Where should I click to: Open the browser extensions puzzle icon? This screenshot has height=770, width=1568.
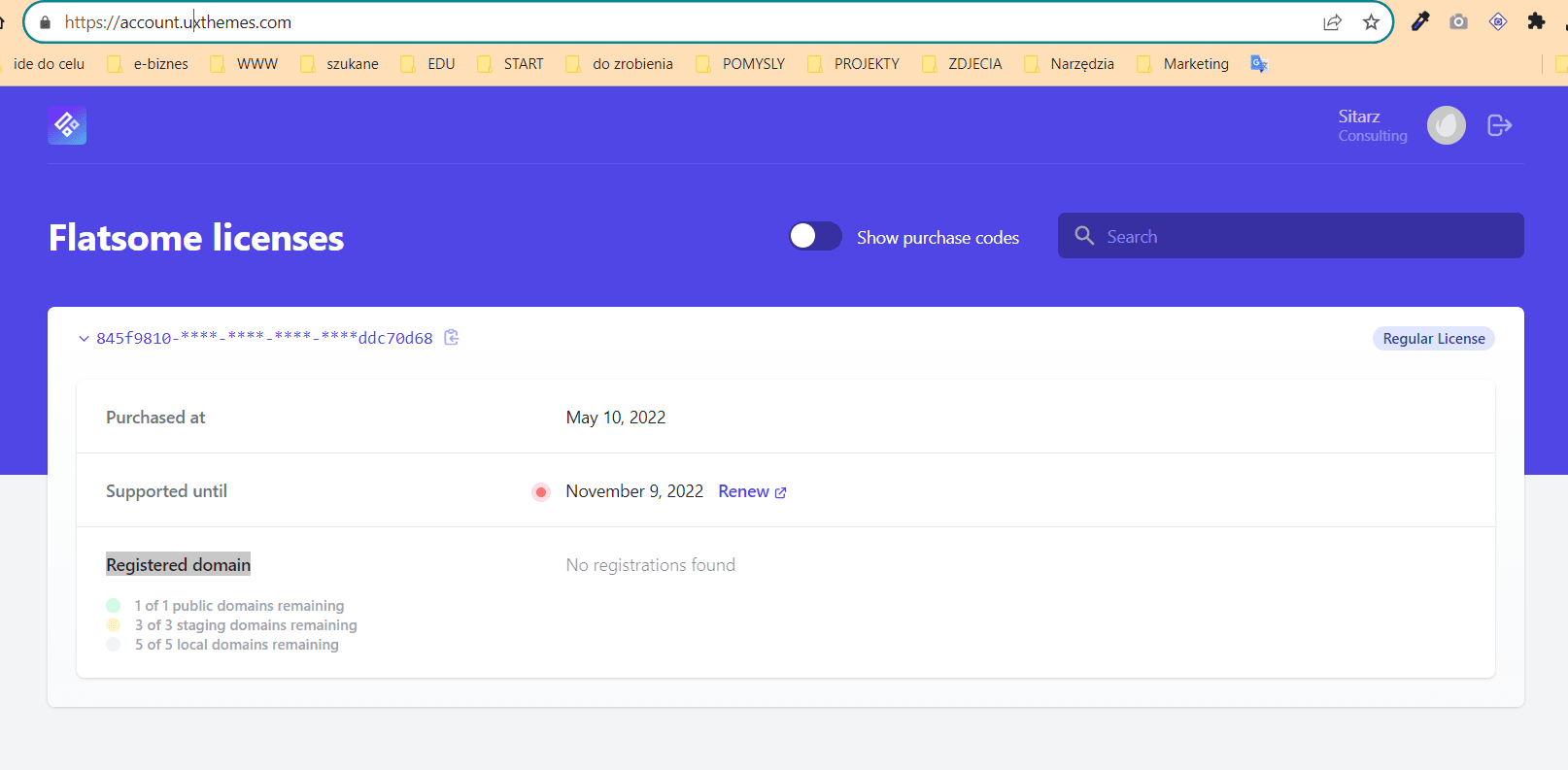(x=1536, y=21)
